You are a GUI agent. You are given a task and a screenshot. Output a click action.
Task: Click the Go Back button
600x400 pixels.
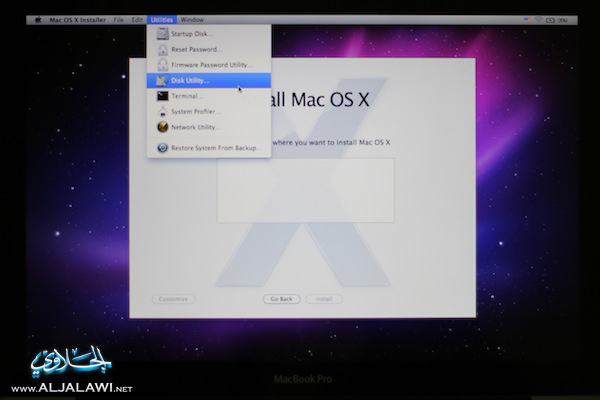(281, 299)
